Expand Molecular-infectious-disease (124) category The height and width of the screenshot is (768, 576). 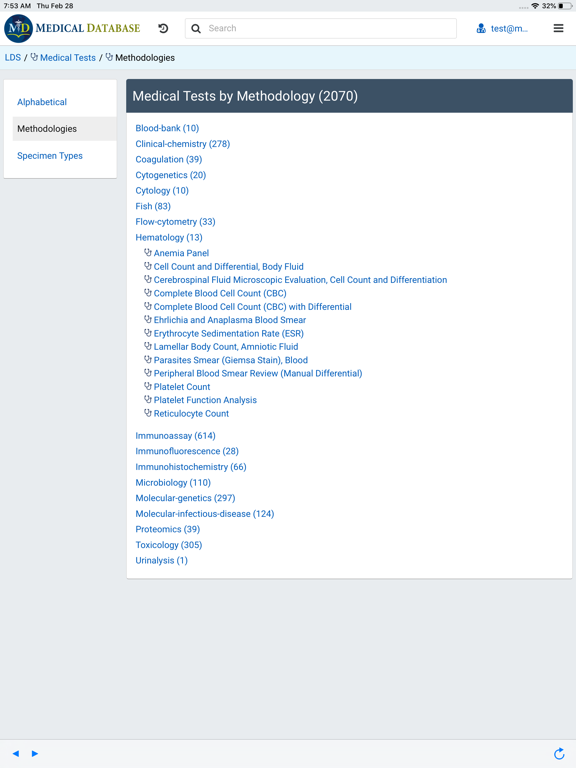click(205, 514)
